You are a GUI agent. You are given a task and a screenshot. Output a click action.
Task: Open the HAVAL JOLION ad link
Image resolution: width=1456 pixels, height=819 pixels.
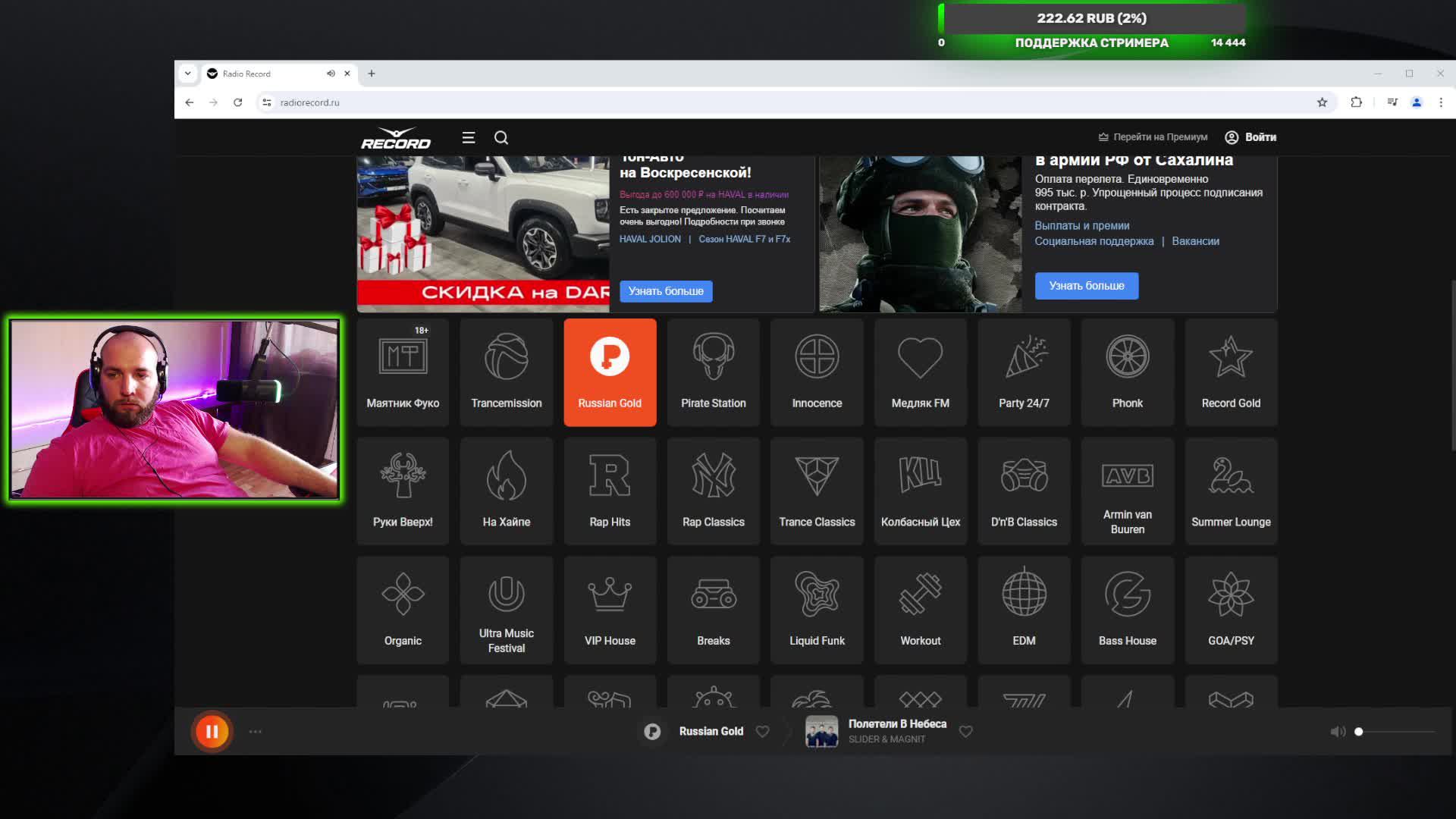650,239
